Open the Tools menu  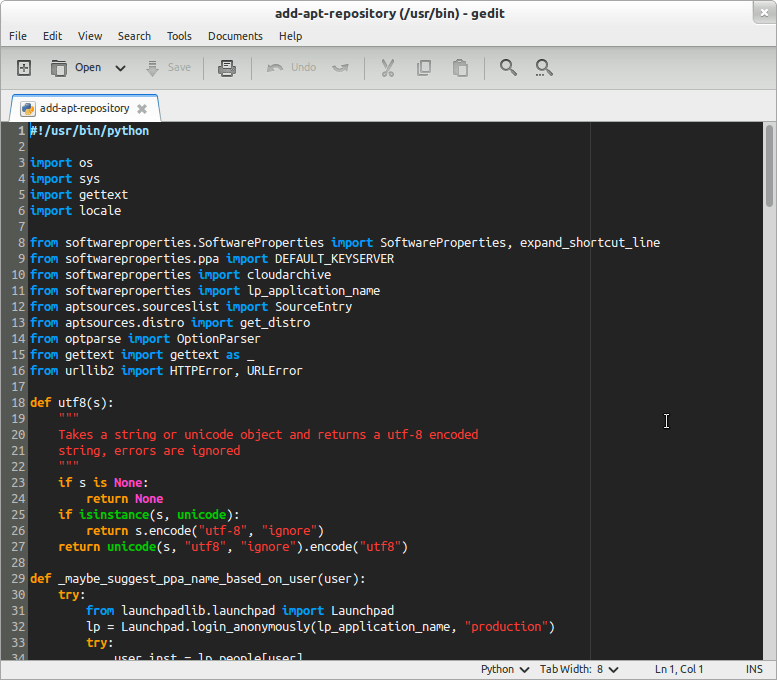pos(179,36)
